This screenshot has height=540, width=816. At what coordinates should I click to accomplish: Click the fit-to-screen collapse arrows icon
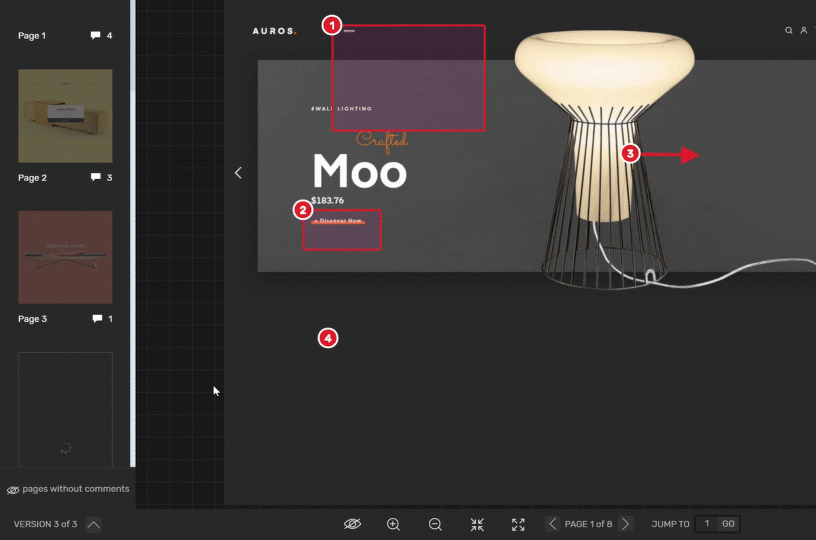click(477, 524)
